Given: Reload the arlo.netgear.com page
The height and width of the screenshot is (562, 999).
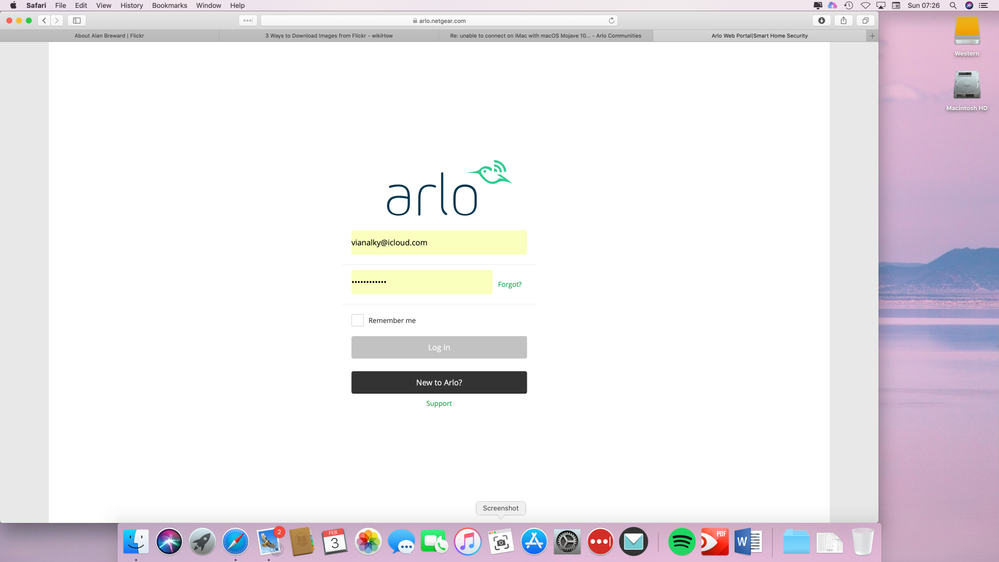Looking at the screenshot, I should pos(612,20).
